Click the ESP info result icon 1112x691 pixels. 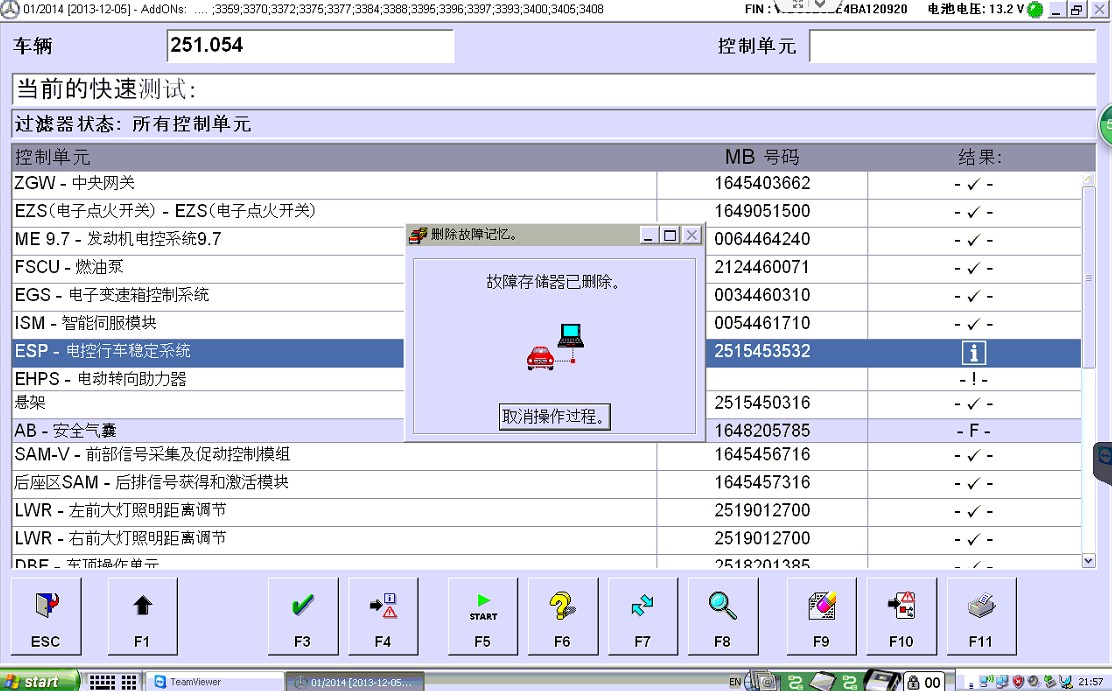(x=973, y=352)
